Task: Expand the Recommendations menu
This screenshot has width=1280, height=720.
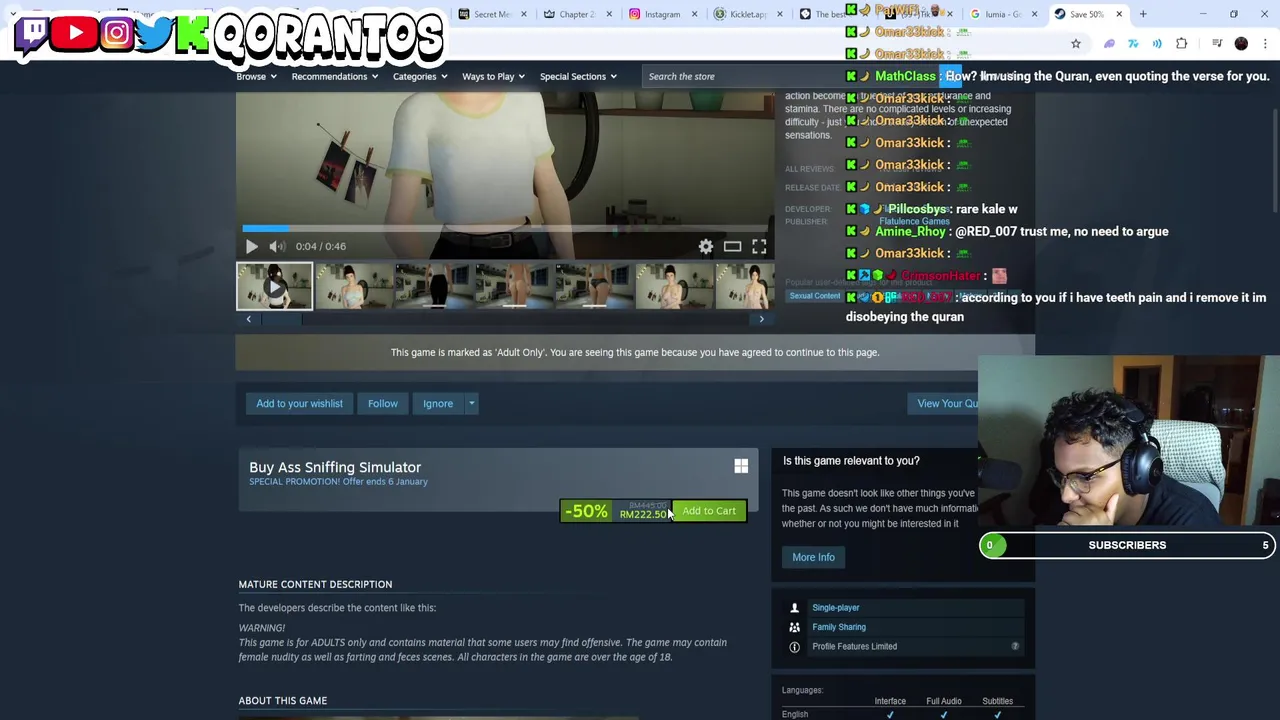Action: tap(335, 76)
